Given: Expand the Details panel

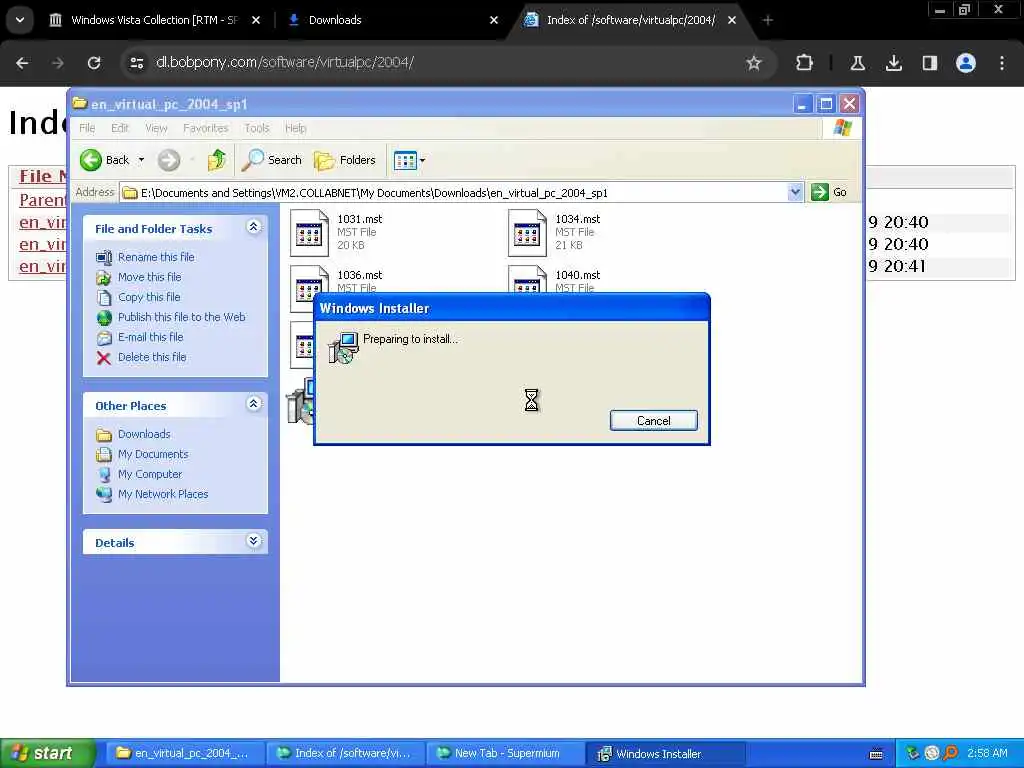Looking at the screenshot, I should pyautogui.click(x=253, y=541).
